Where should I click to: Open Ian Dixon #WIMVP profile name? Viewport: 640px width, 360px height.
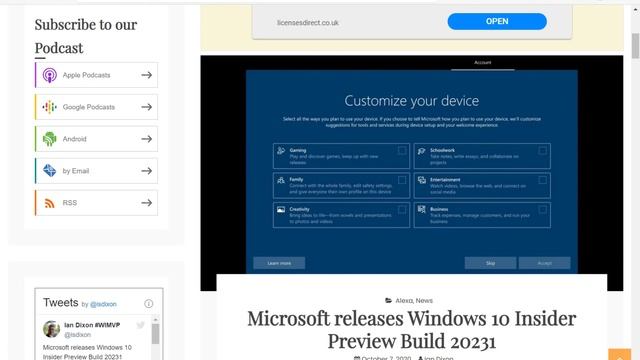tap(92, 325)
